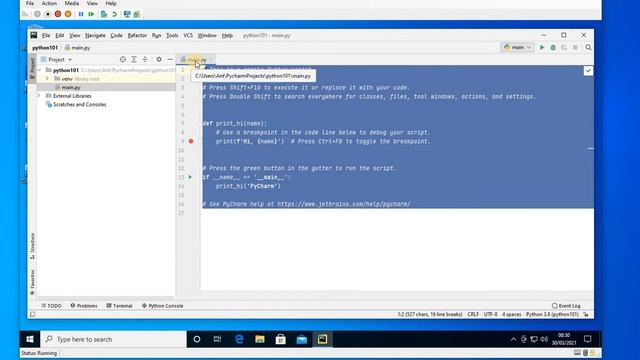
Task: Open the TODO tool window
Action: coord(51,306)
